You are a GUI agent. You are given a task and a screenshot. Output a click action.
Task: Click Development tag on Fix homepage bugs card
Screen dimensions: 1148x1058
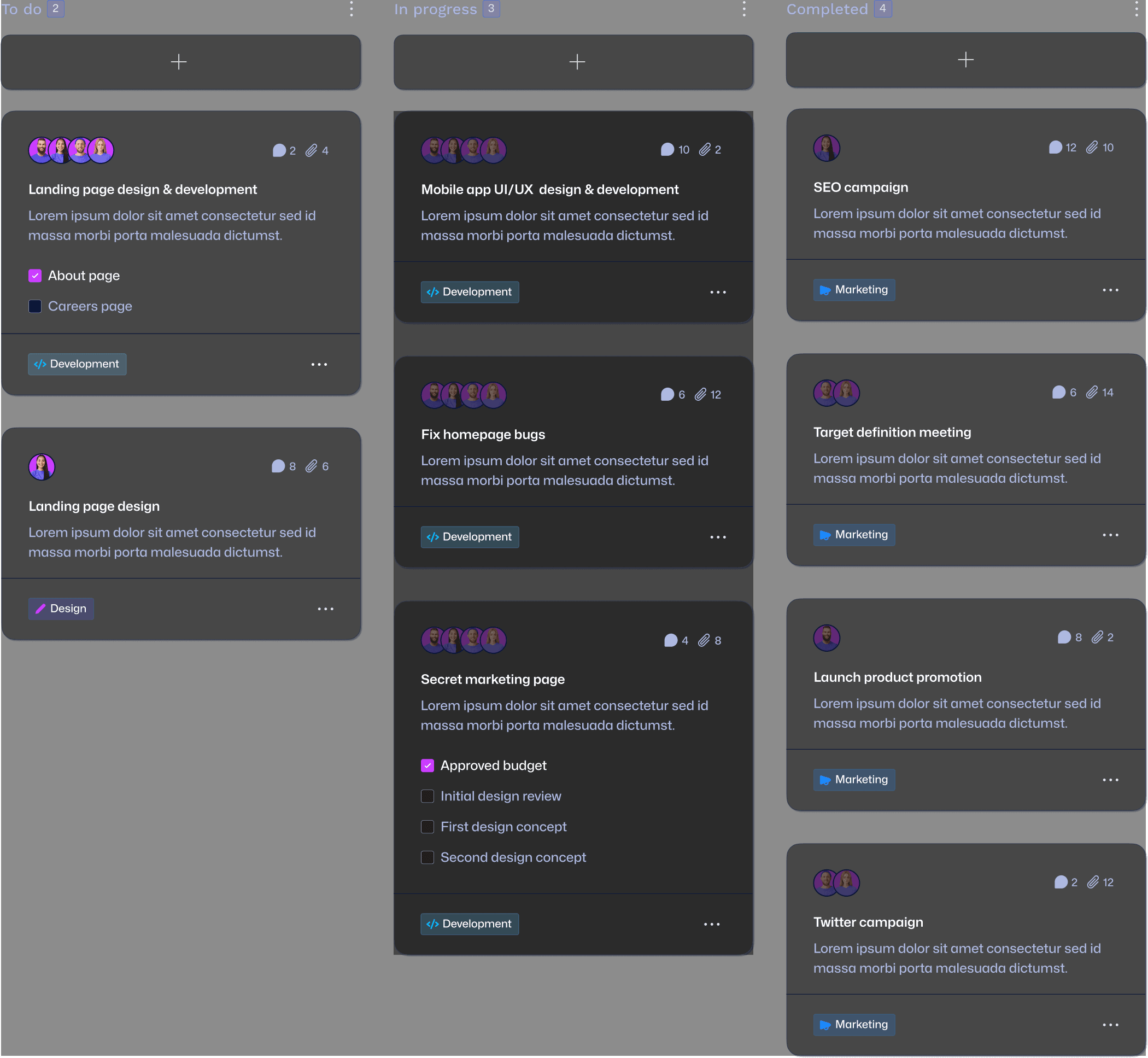pos(470,537)
